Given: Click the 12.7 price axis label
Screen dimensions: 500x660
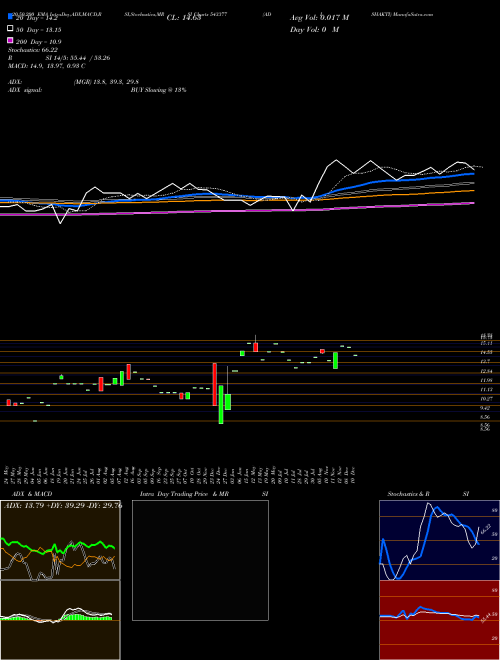Looking at the screenshot, I should pos(485,361).
